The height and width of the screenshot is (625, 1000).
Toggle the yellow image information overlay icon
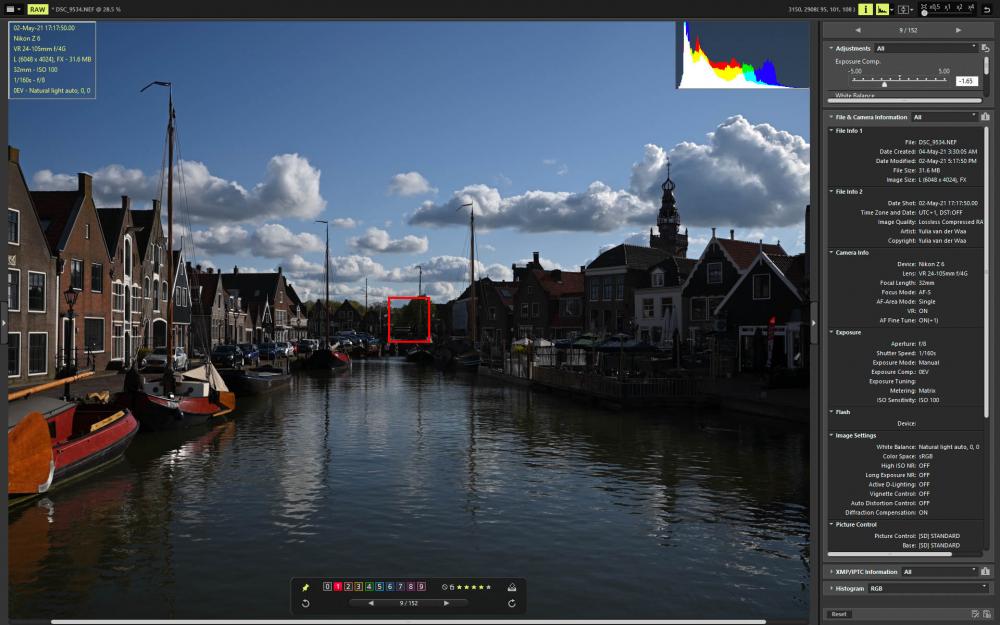coord(865,10)
